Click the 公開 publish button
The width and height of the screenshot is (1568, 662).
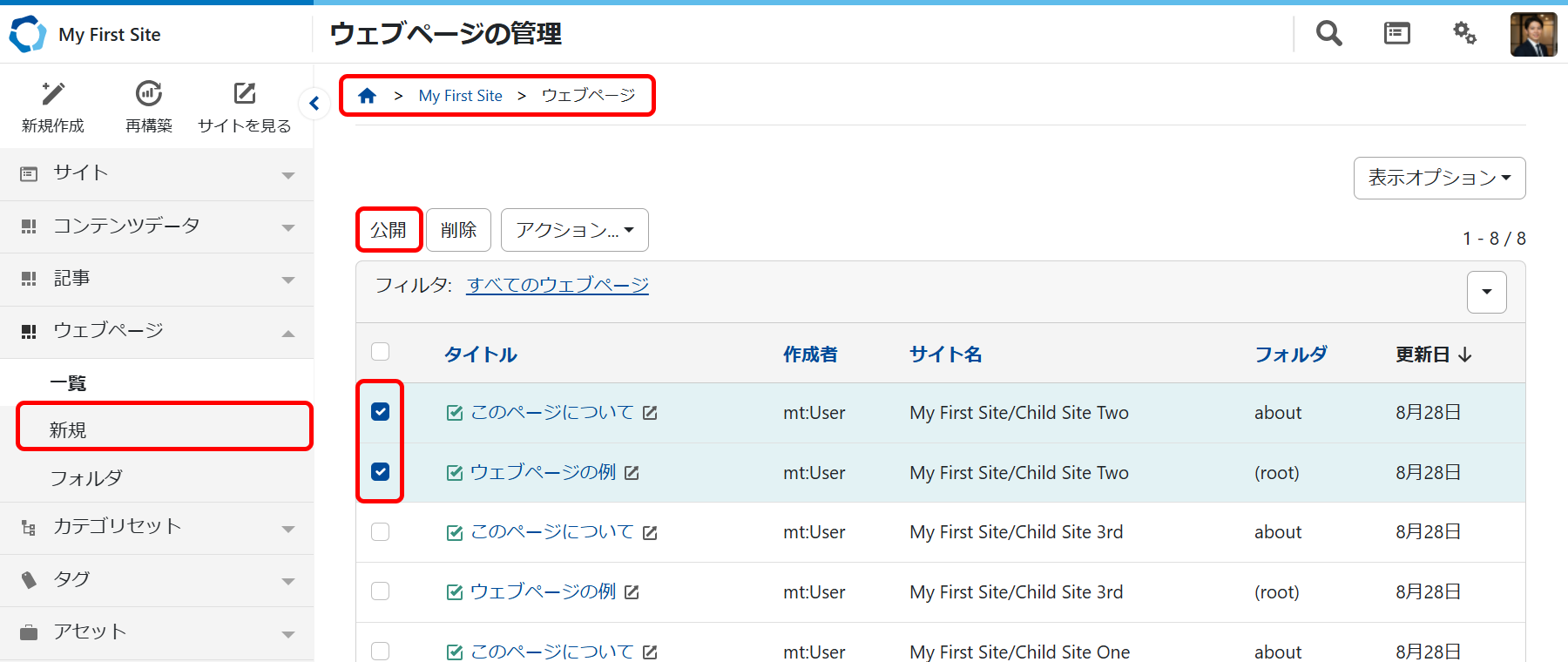tap(389, 230)
